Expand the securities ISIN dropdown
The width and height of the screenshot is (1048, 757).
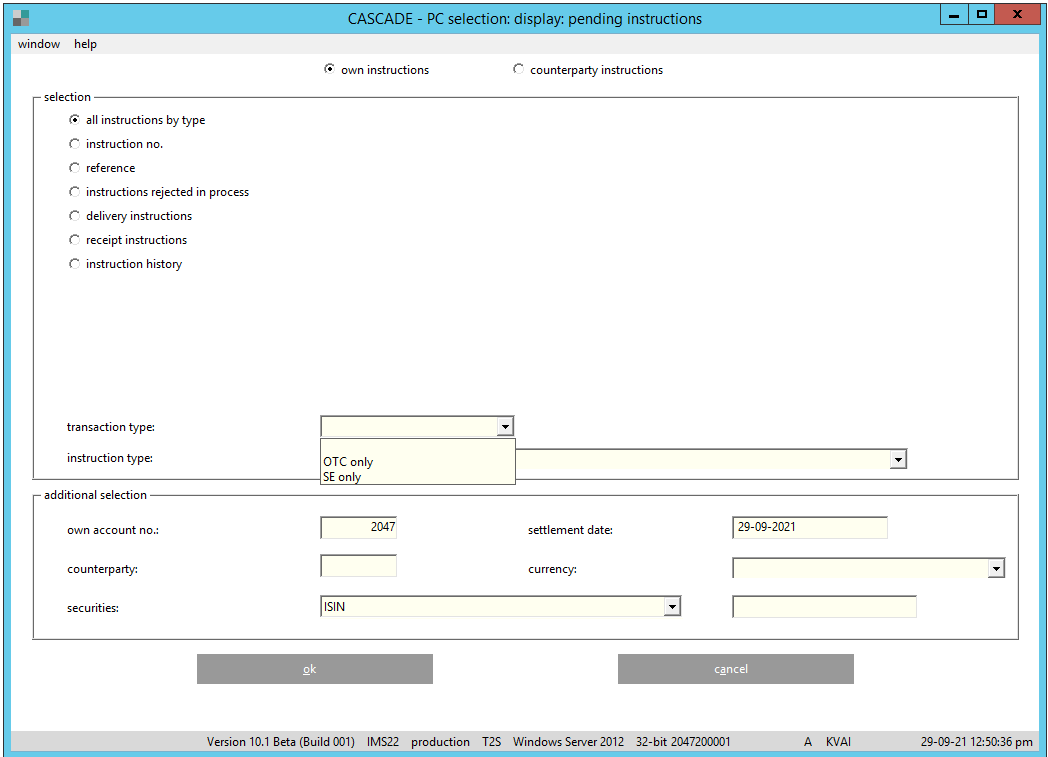click(x=672, y=607)
